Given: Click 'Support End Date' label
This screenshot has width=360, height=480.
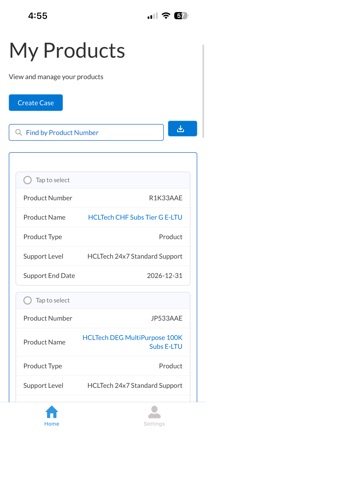Looking at the screenshot, I should click(x=49, y=276).
